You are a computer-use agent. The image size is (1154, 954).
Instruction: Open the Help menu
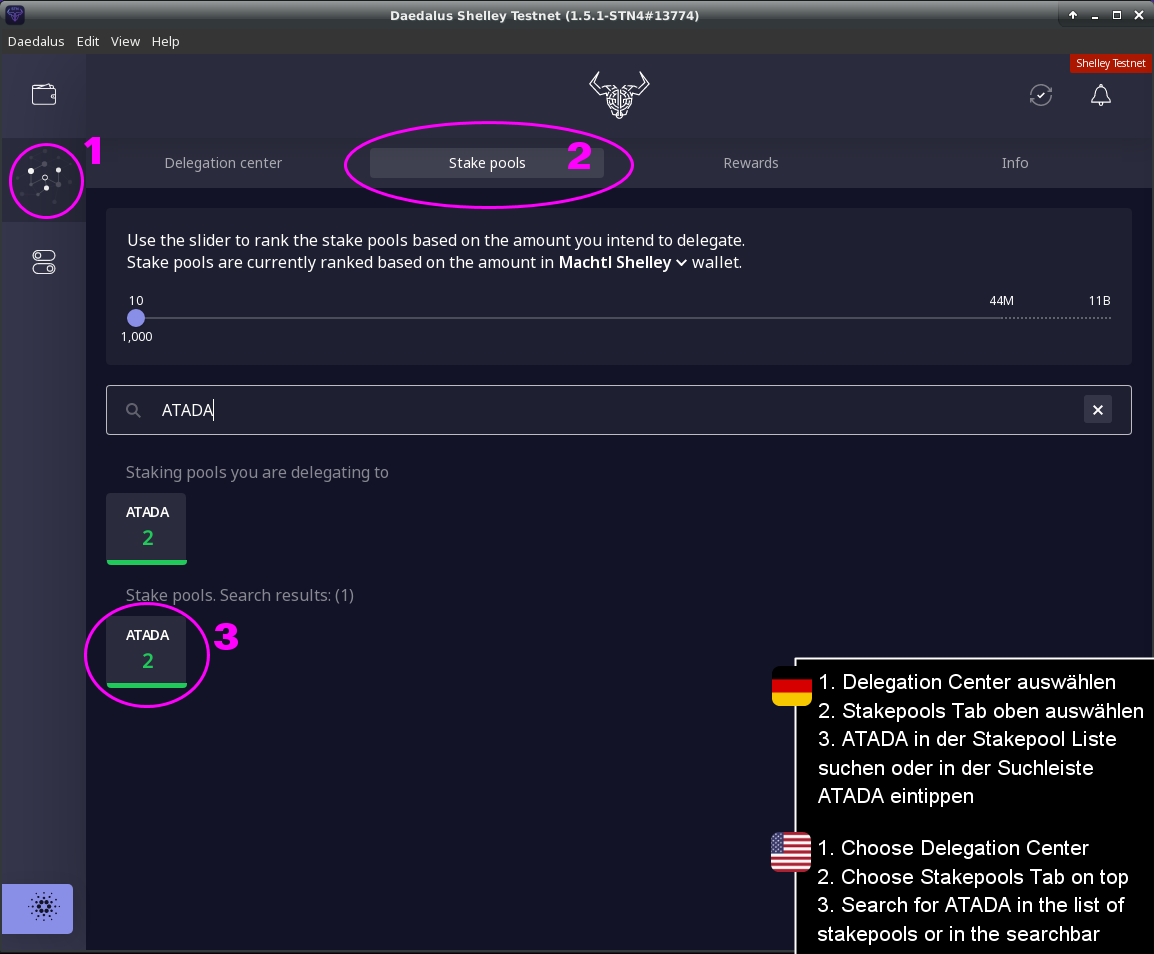click(x=166, y=41)
